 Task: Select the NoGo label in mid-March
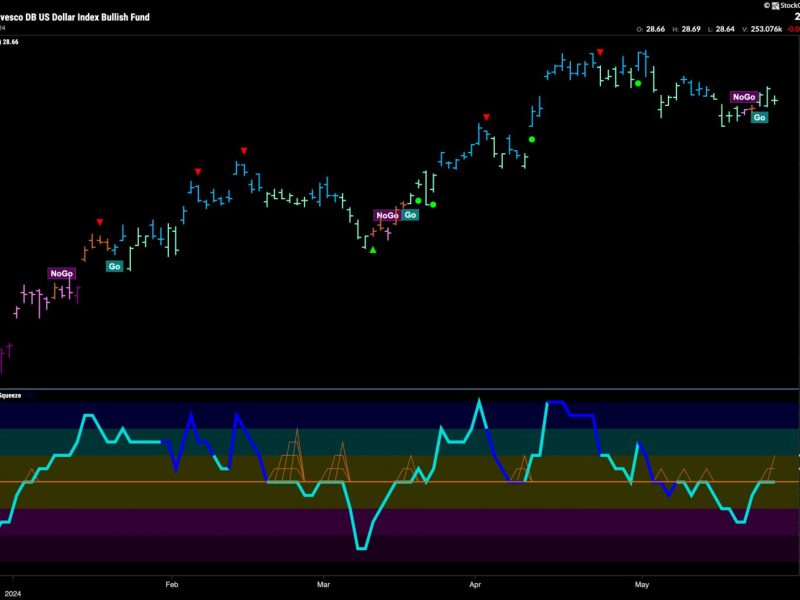click(387, 215)
